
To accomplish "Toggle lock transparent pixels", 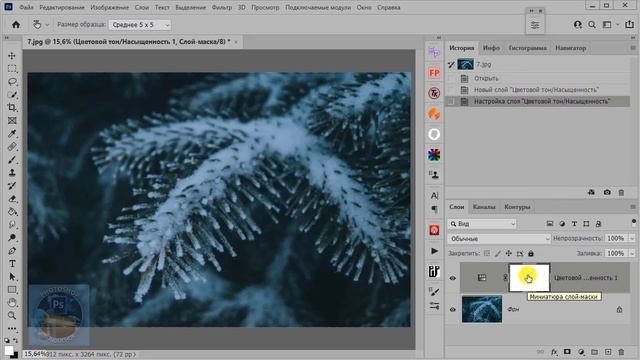I will 487,253.
